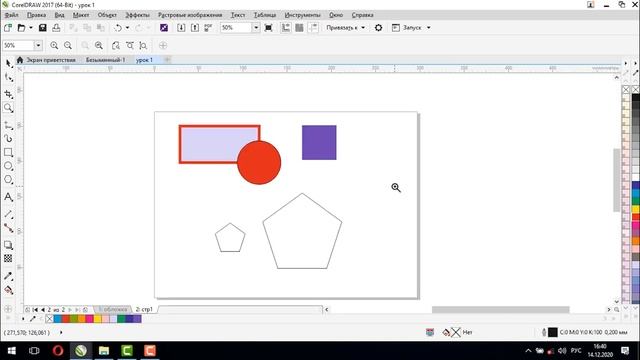640x360 pixels.
Task: Click the No Color swatch in document palette
Action: coord(49,319)
